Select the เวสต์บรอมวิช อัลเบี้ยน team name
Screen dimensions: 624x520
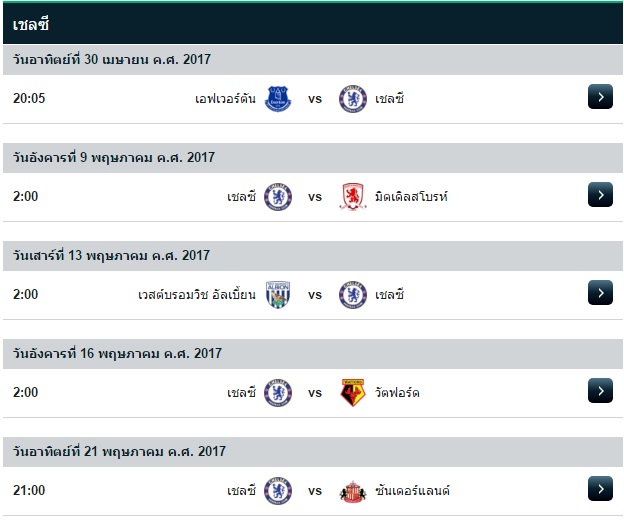pos(197,295)
